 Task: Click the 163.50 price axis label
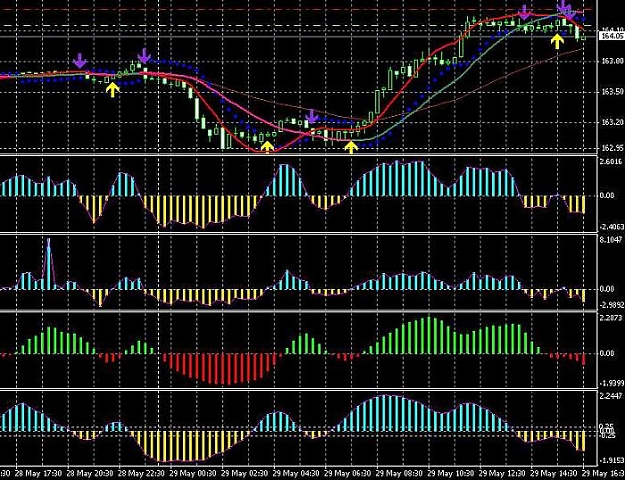[612, 92]
